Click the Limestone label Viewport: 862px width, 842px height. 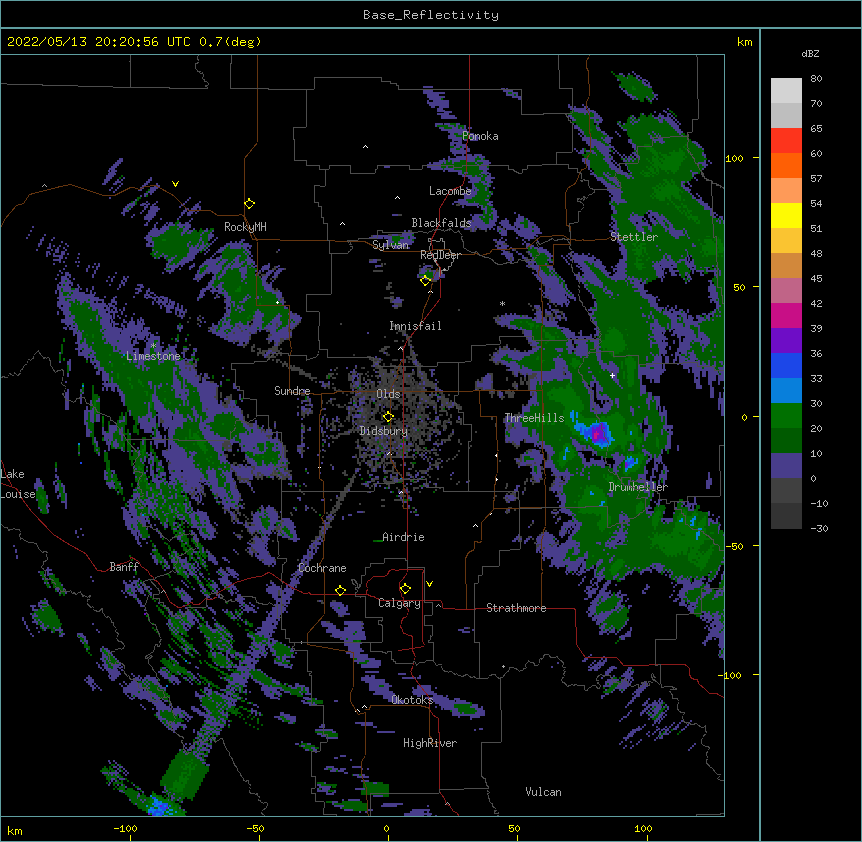[x=153, y=356]
